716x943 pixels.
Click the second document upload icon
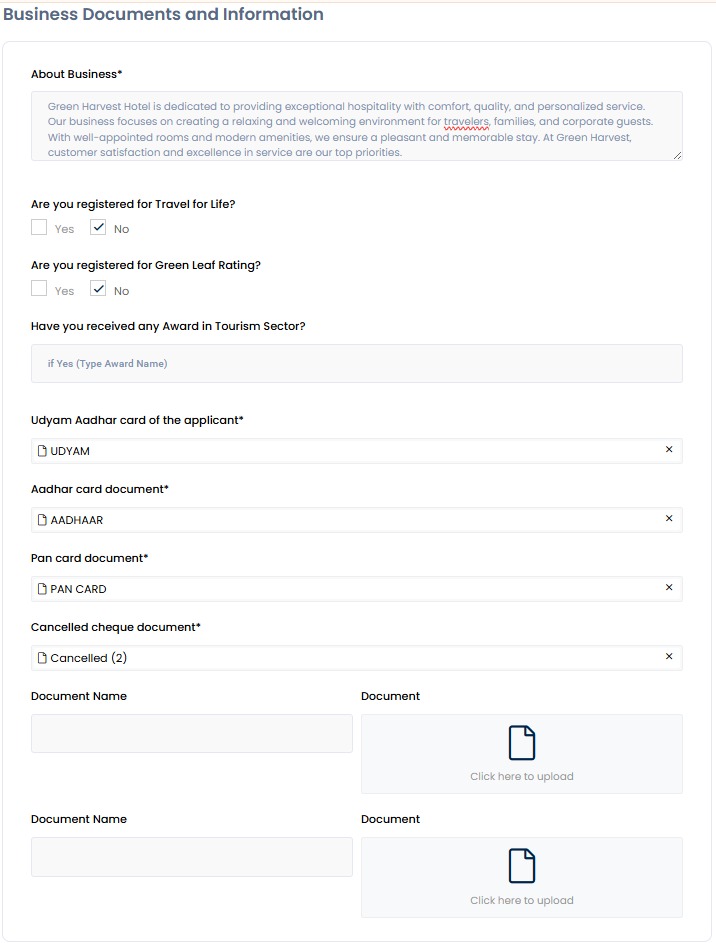click(522, 866)
